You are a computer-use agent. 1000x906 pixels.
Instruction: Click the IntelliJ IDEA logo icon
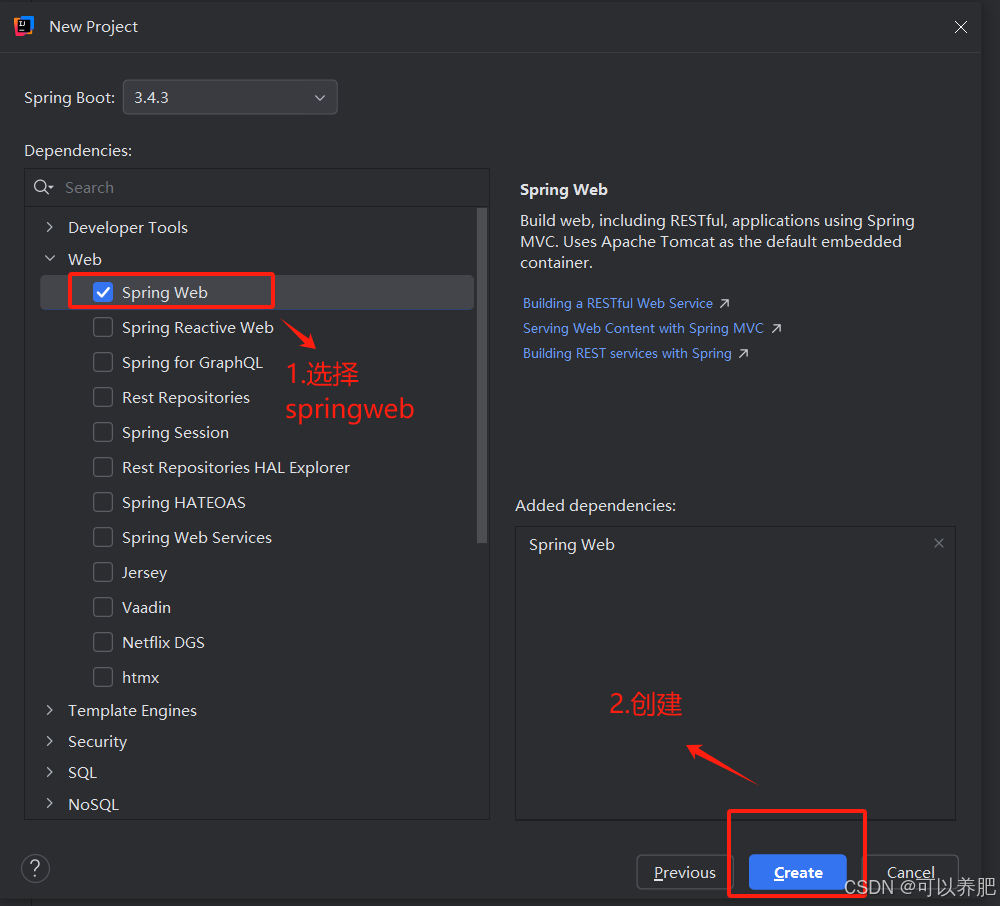(x=24, y=26)
